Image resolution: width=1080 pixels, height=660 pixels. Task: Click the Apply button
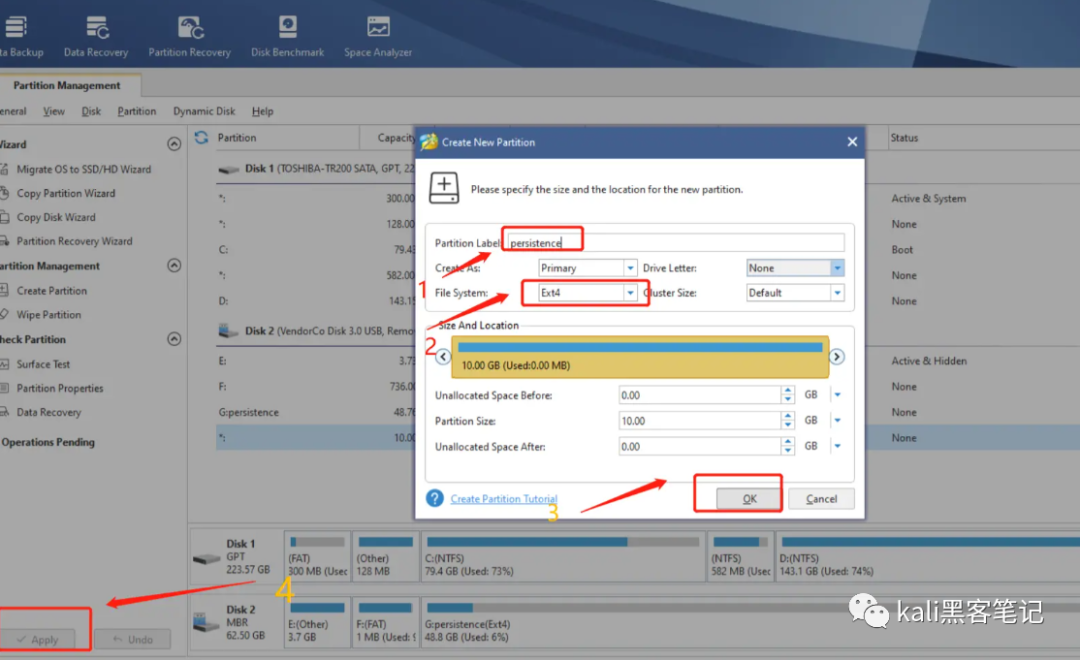pyautogui.click(x=38, y=639)
